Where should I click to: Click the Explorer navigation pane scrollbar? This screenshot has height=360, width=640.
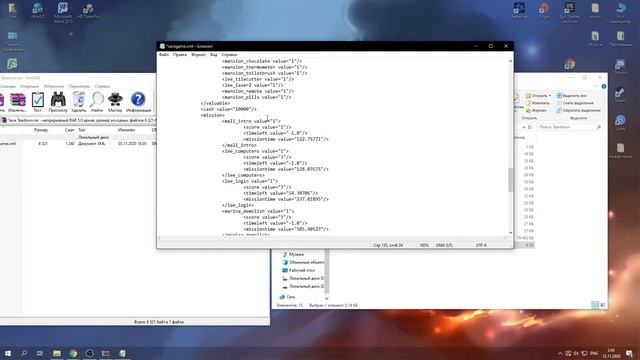[326, 271]
